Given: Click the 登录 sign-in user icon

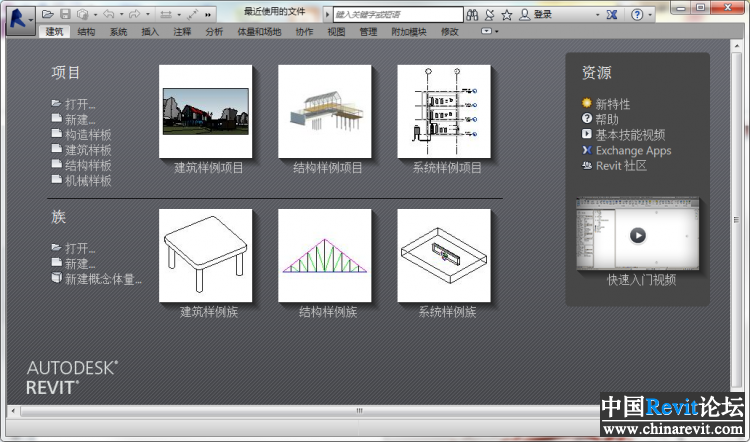Looking at the screenshot, I should coord(525,15).
